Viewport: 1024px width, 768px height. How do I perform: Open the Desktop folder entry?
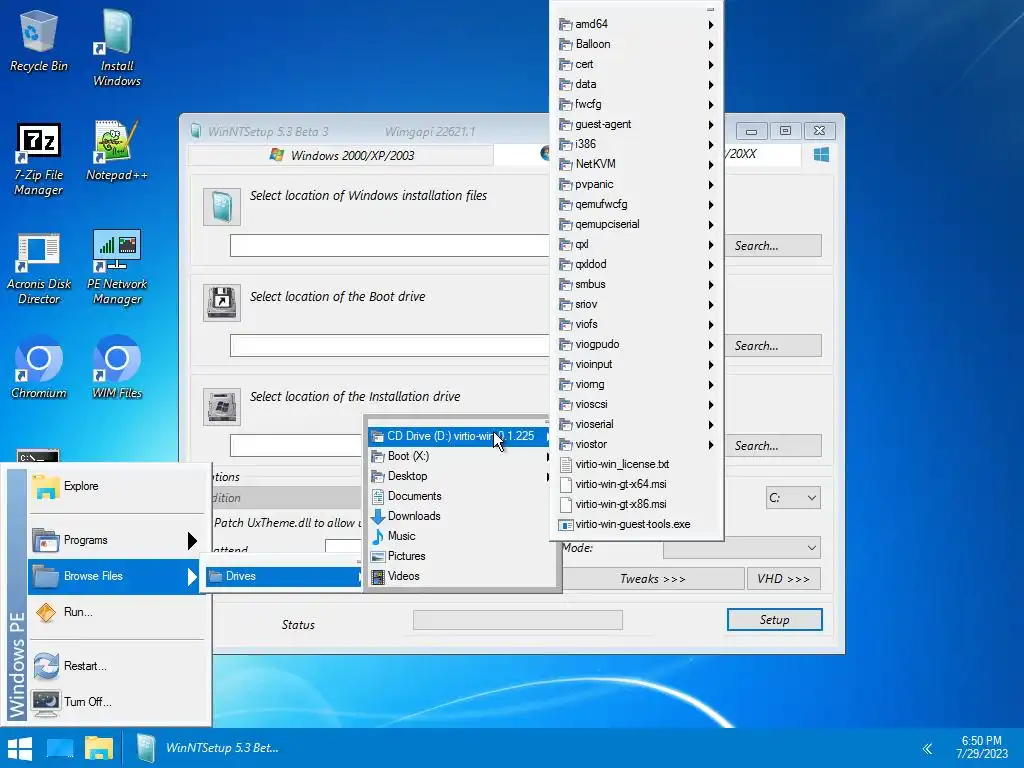[x=460, y=476]
